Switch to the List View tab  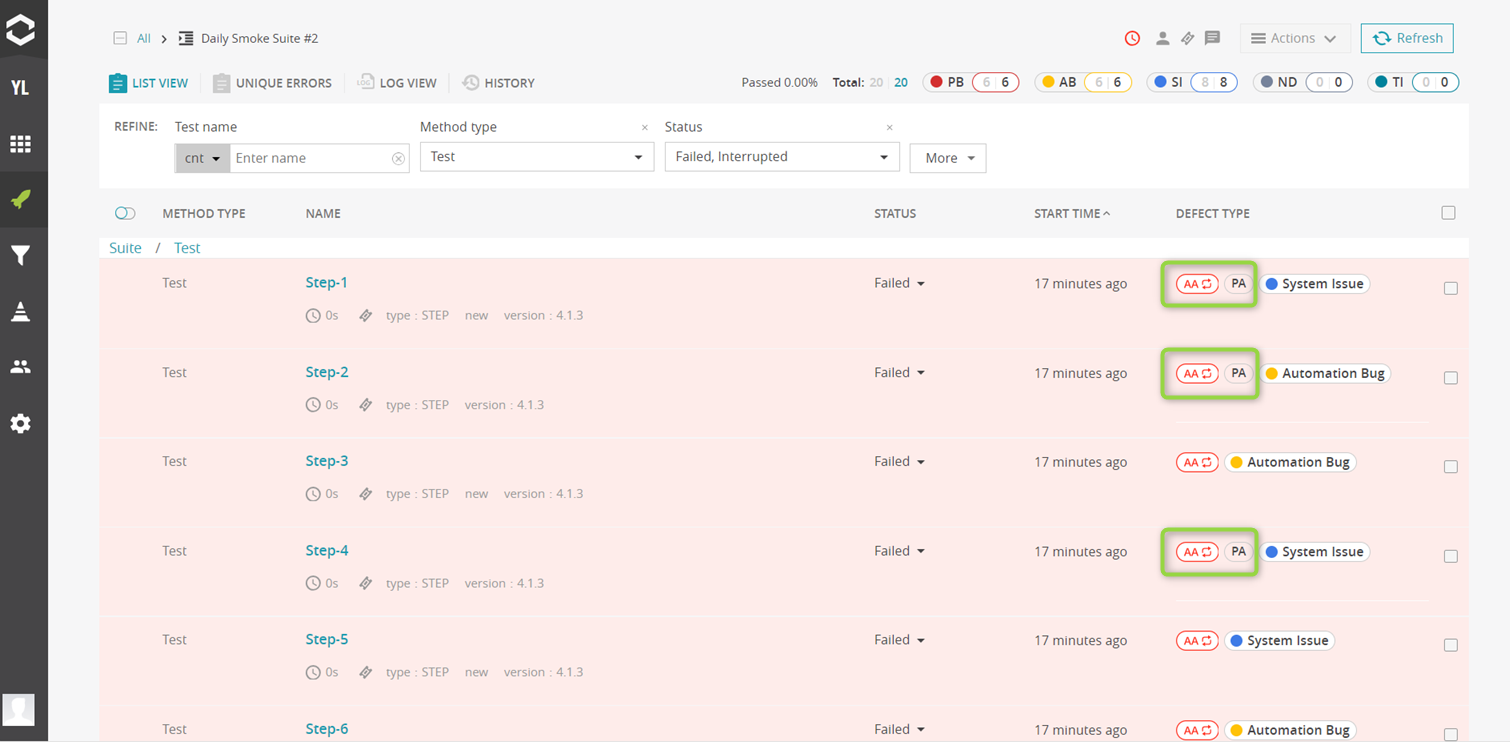point(148,83)
